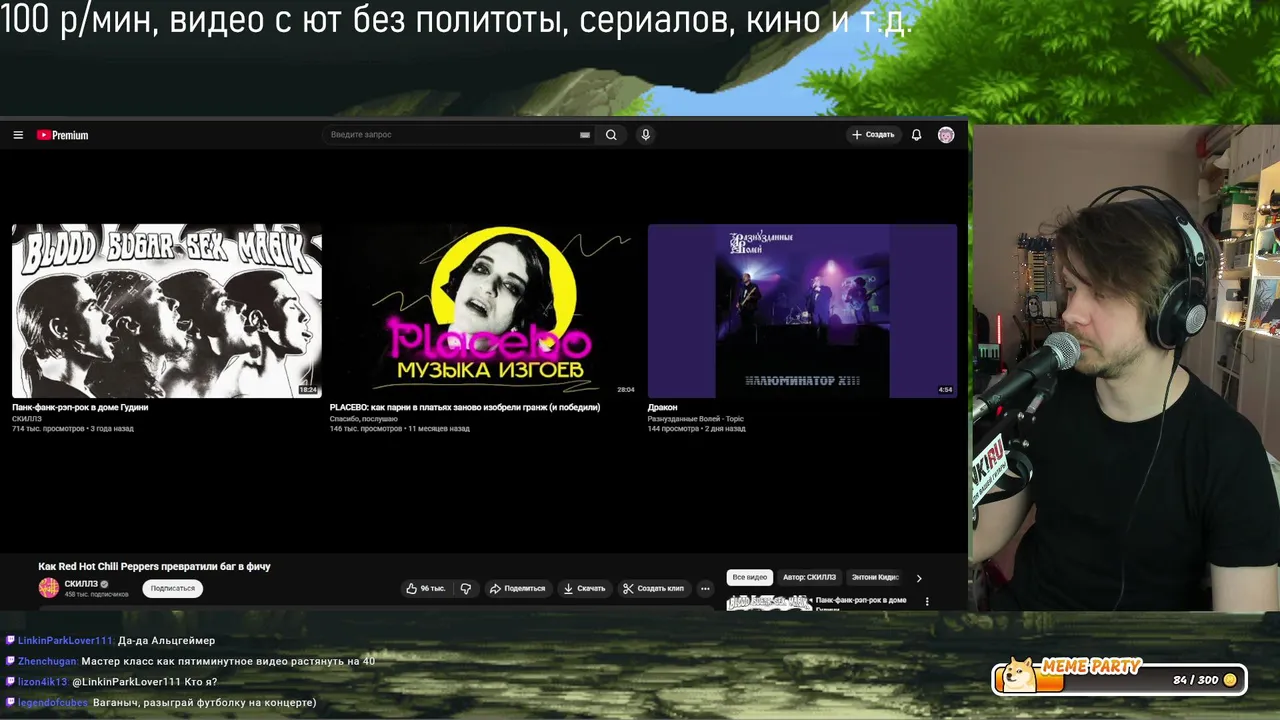This screenshot has height=720, width=1280.
Task: Open Blood Sugar Sex Magik video thumbnail
Action: (x=167, y=311)
